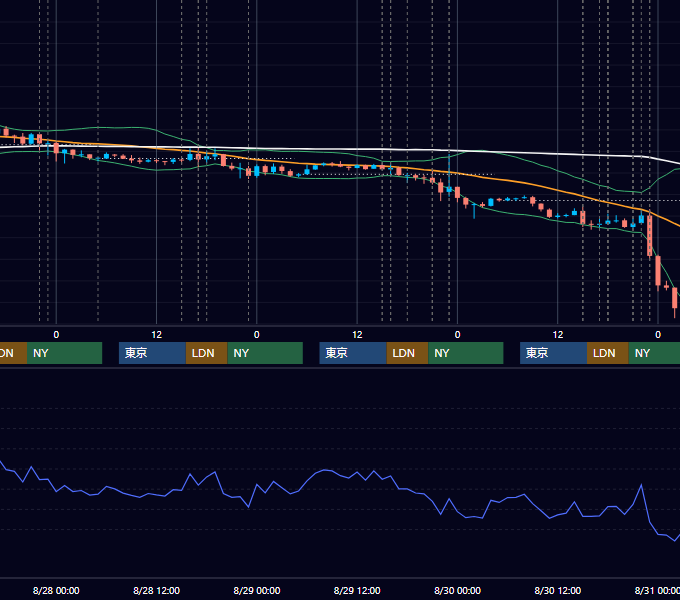Select the LDN session block after 8/28 12:00
Image resolution: width=680 pixels, height=600 pixels.
(x=206, y=353)
